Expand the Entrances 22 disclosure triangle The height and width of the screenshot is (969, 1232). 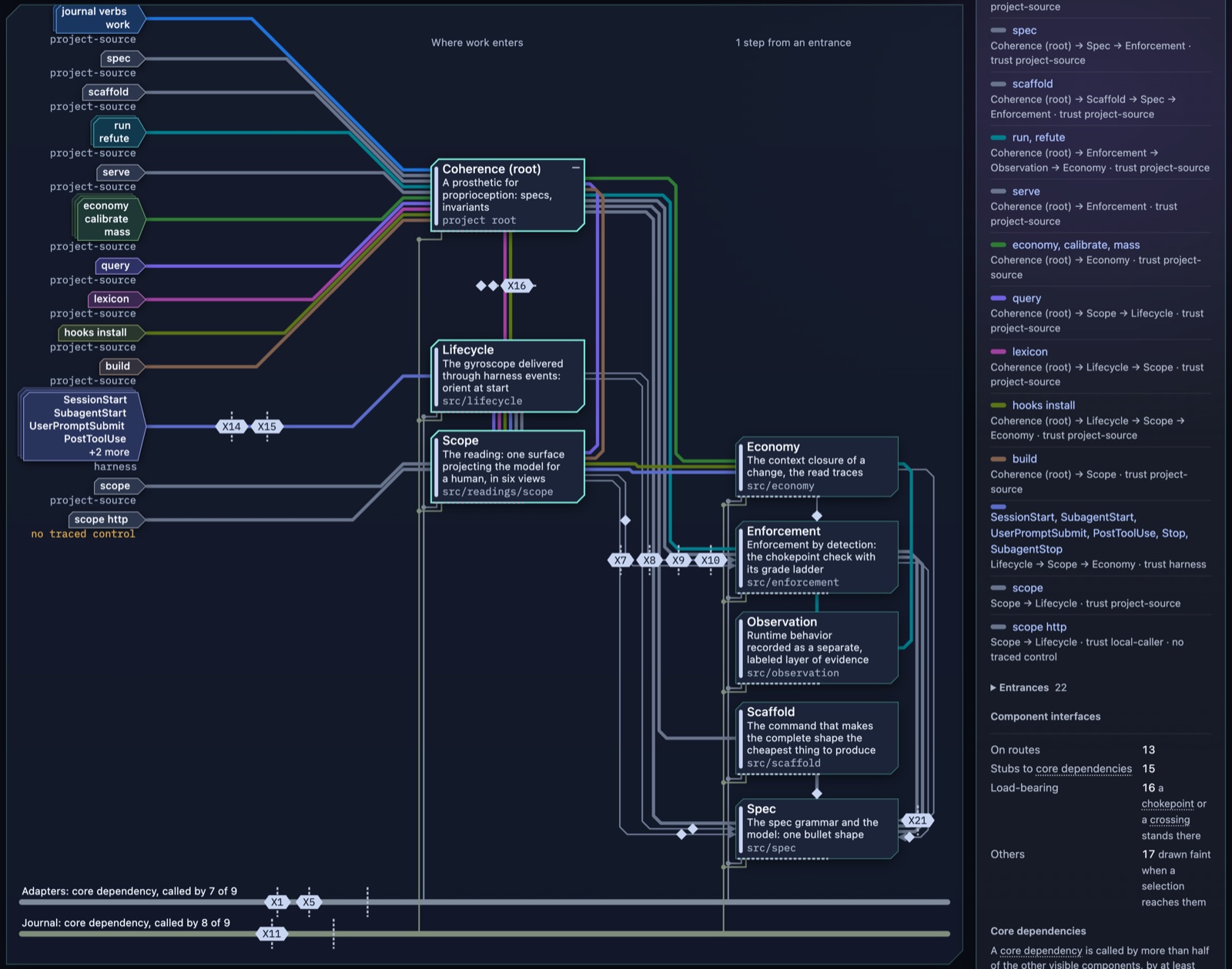(993, 688)
